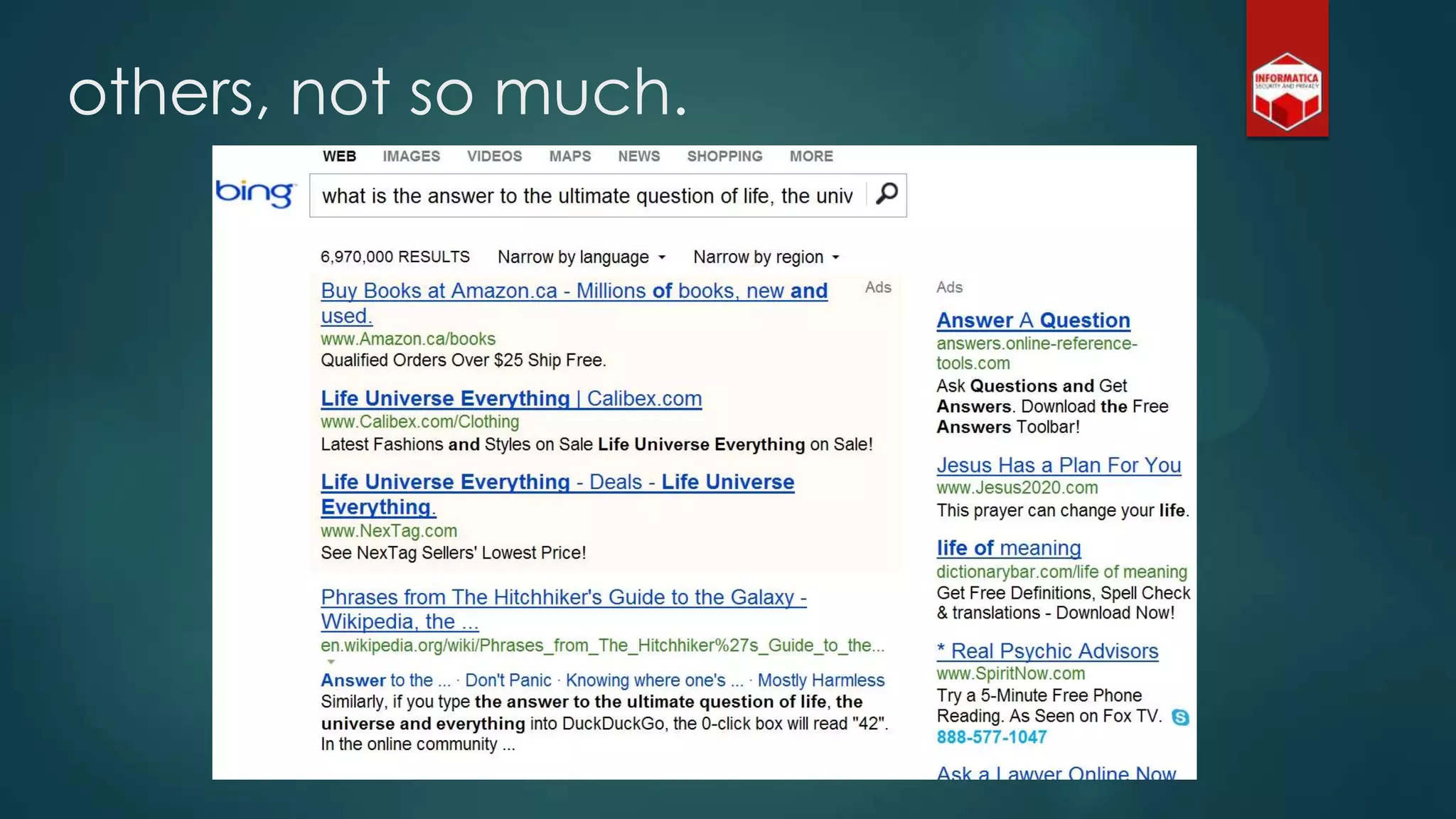Switch to the Images tab

pos(411,156)
